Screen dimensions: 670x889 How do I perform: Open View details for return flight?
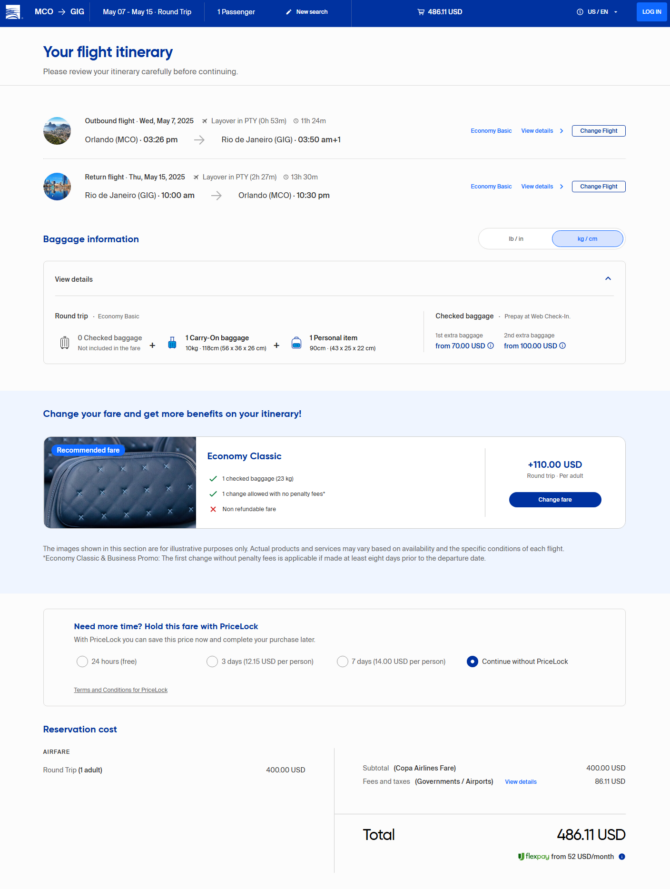(x=537, y=187)
